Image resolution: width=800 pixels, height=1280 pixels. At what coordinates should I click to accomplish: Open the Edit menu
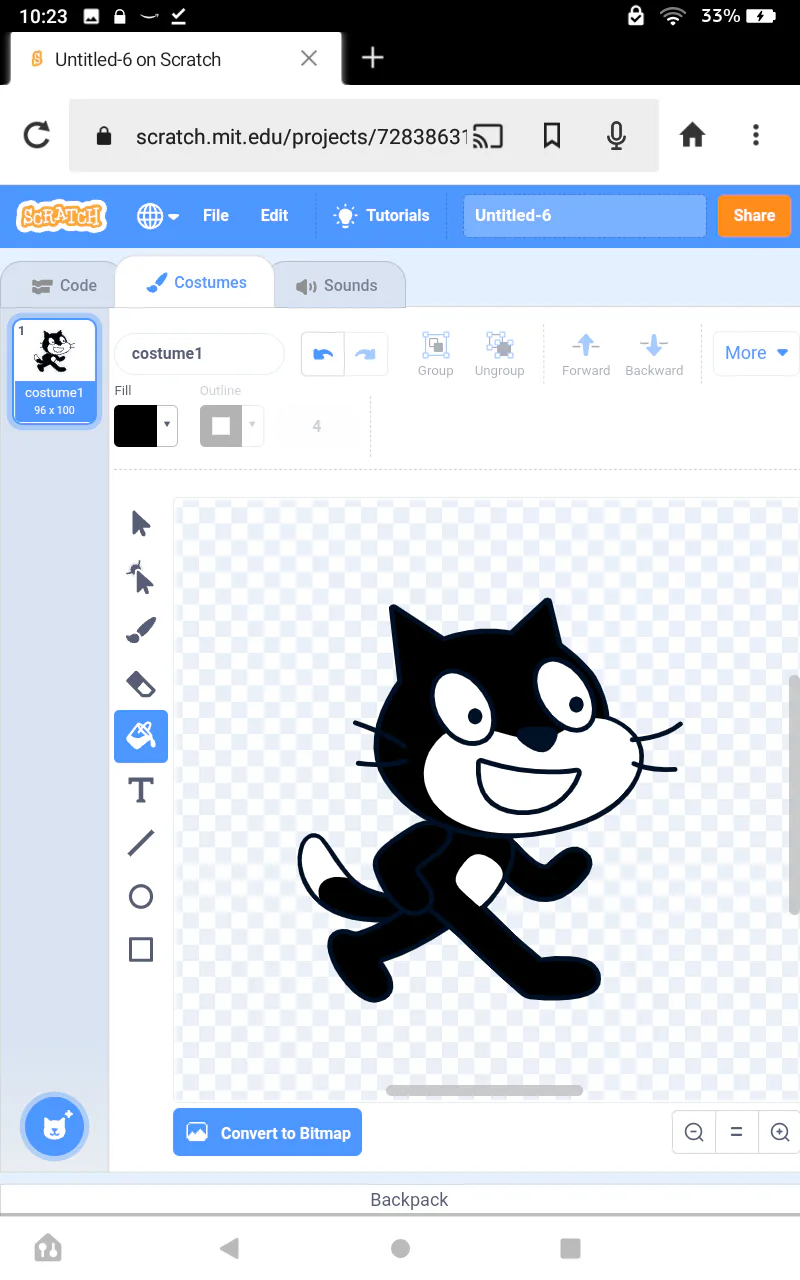coord(274,215)
